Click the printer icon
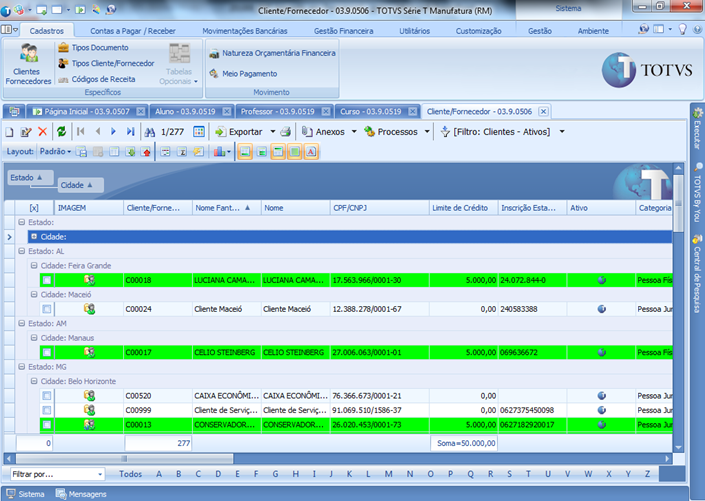The height and width of the screenshot is (501, 705). [x=286, y=132]
